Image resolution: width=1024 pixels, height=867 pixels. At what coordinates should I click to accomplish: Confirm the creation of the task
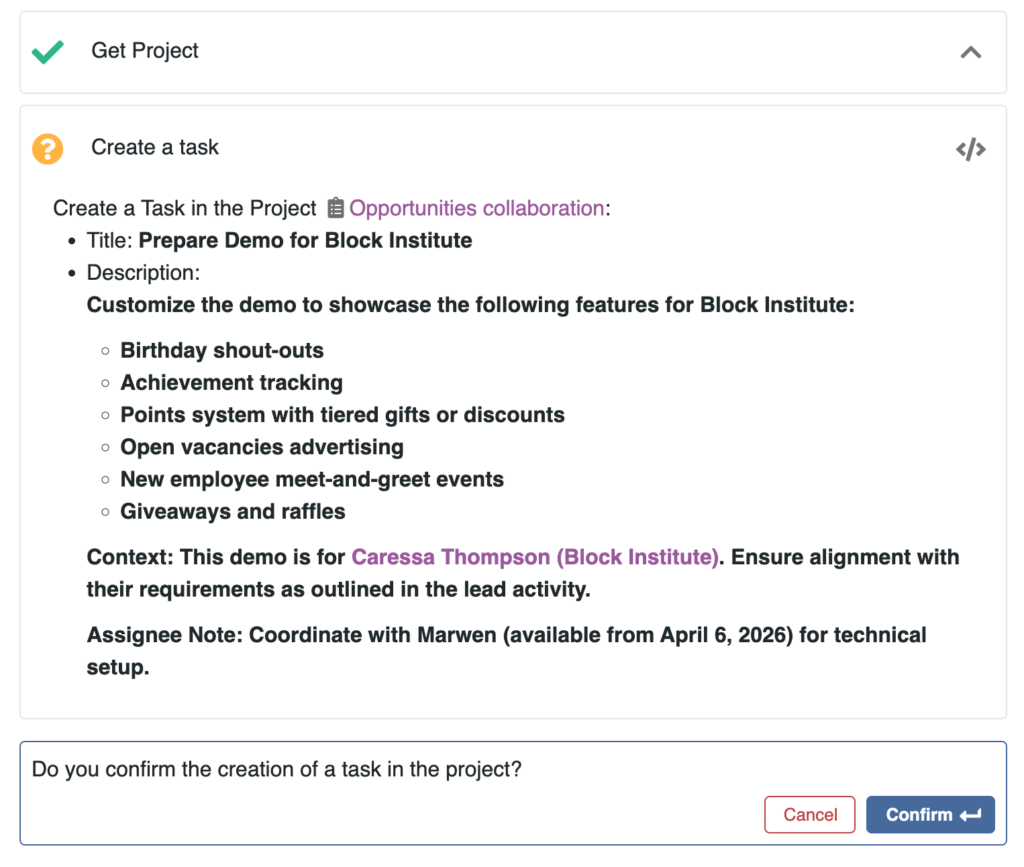coord(930,814)
